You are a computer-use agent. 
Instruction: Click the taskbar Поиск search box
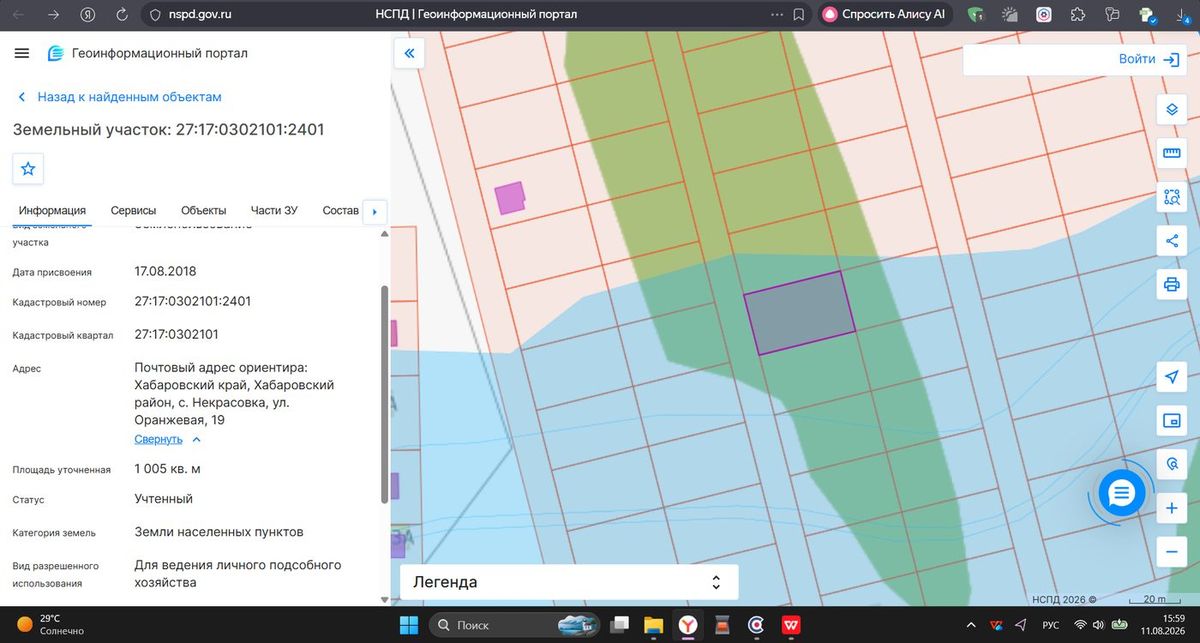[516, 625]
